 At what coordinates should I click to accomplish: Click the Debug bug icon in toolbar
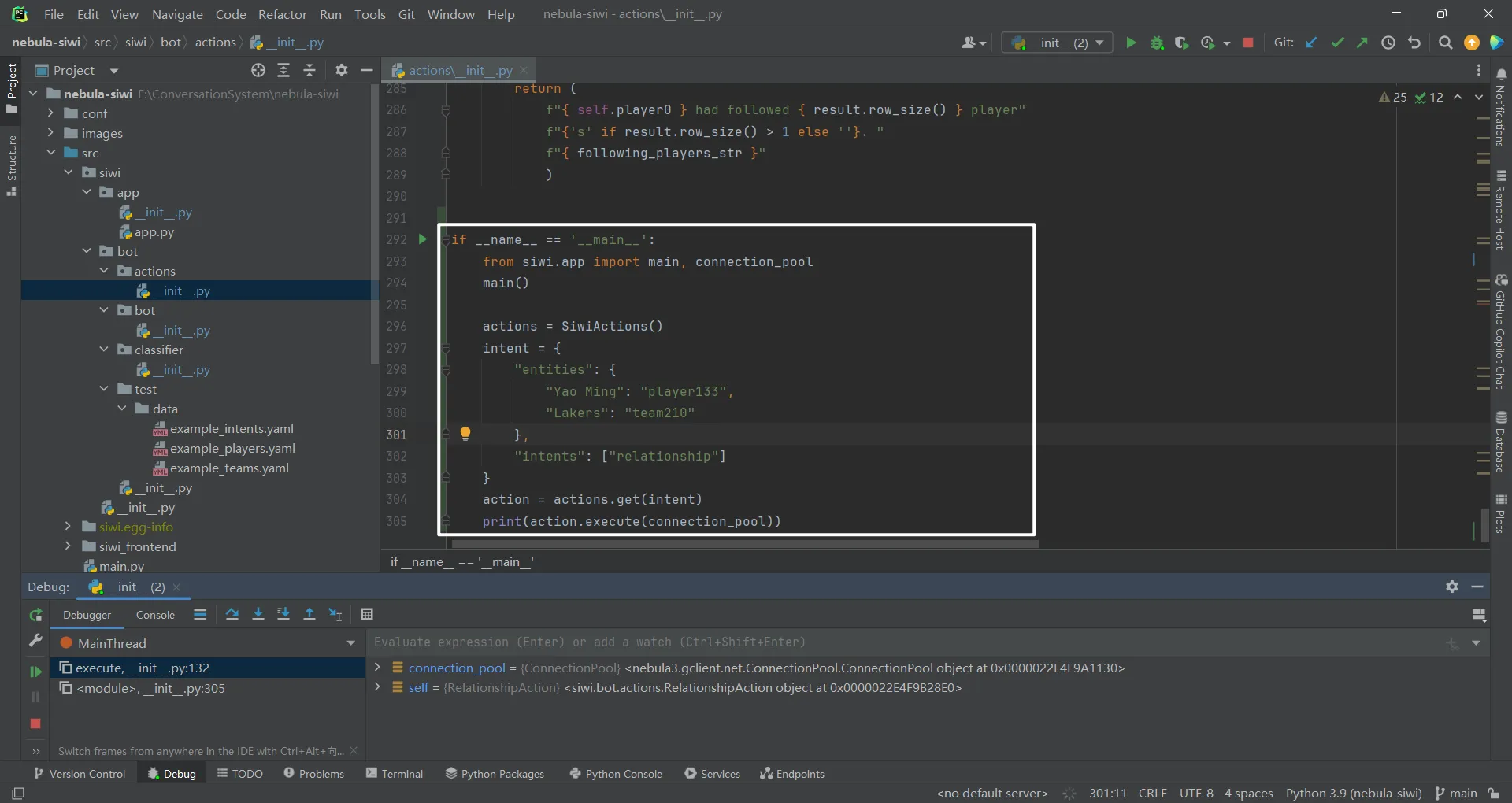pos(1157,43)
